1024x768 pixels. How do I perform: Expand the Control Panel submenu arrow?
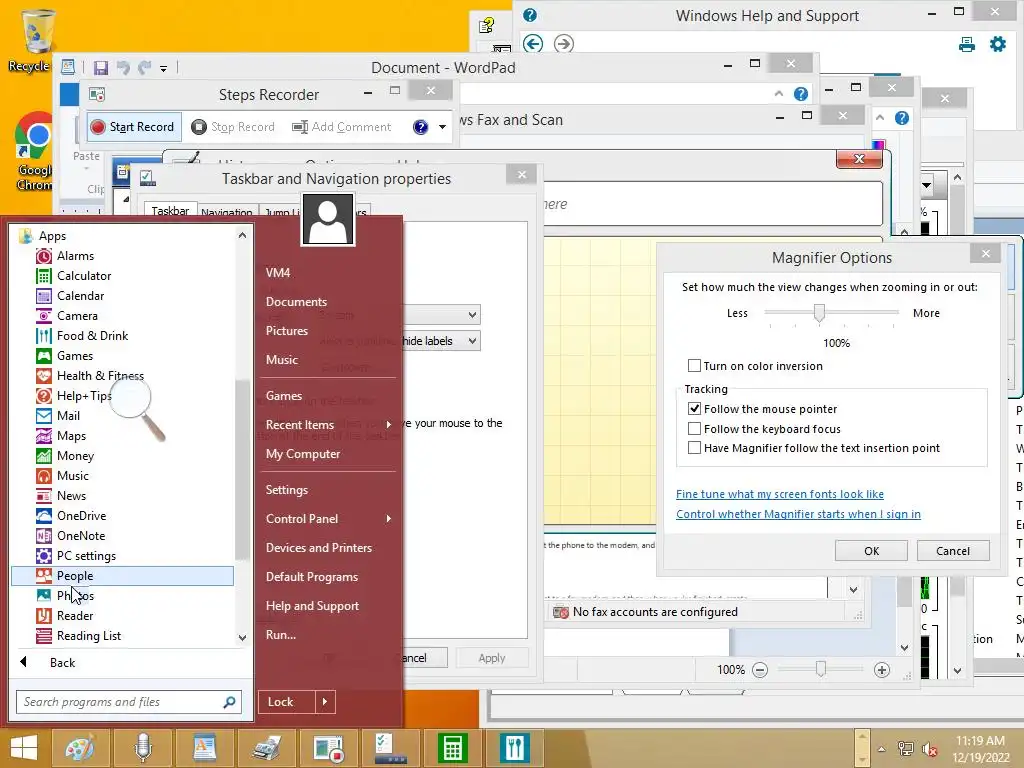(x=389, y=519)
